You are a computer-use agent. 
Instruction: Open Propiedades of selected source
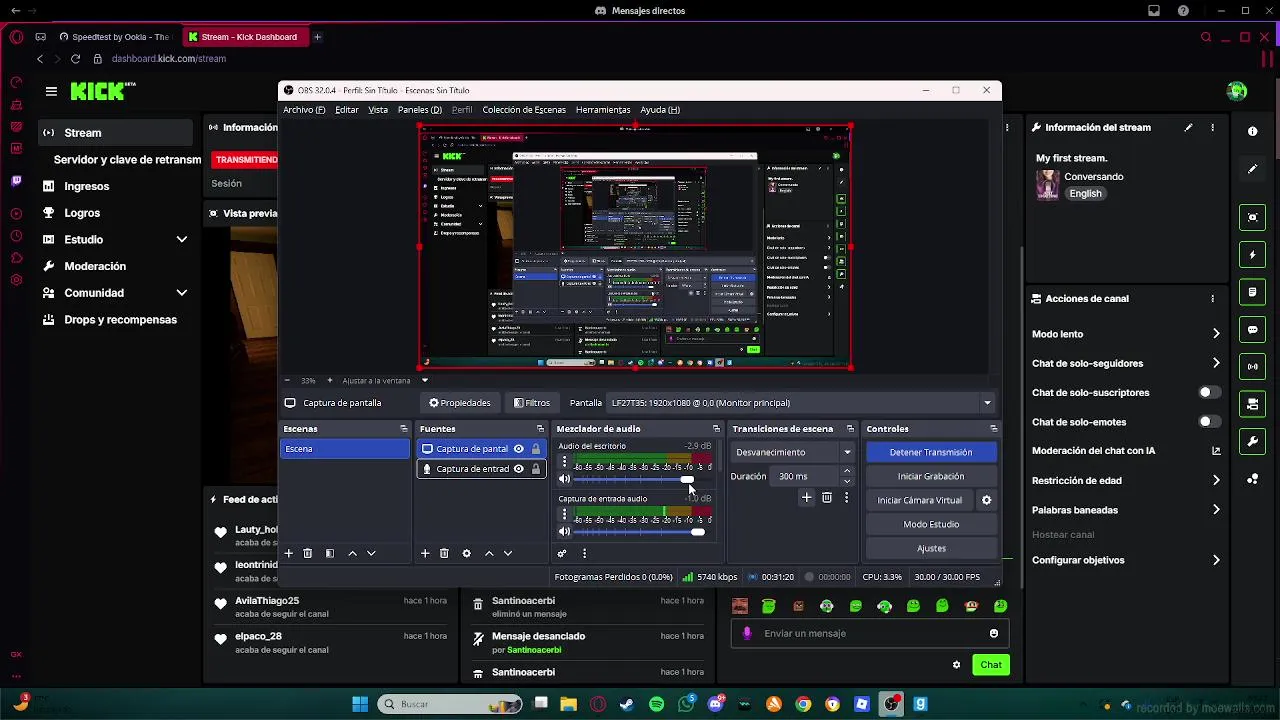coord(460,403)
